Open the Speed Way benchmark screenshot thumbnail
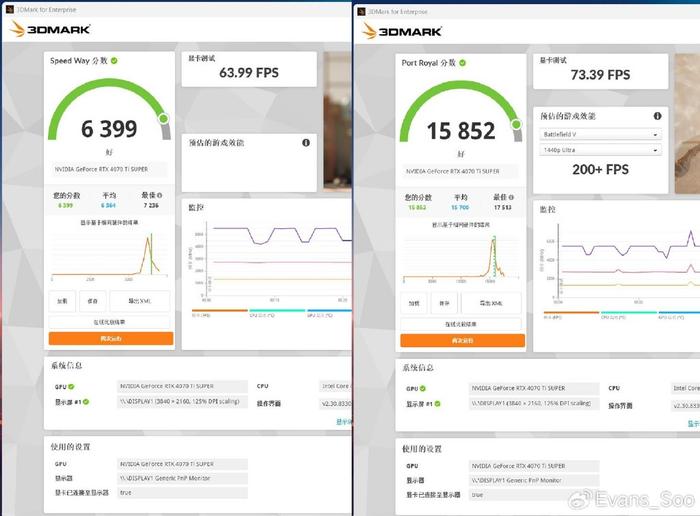 pyautogui.click(x=338, y=122)
